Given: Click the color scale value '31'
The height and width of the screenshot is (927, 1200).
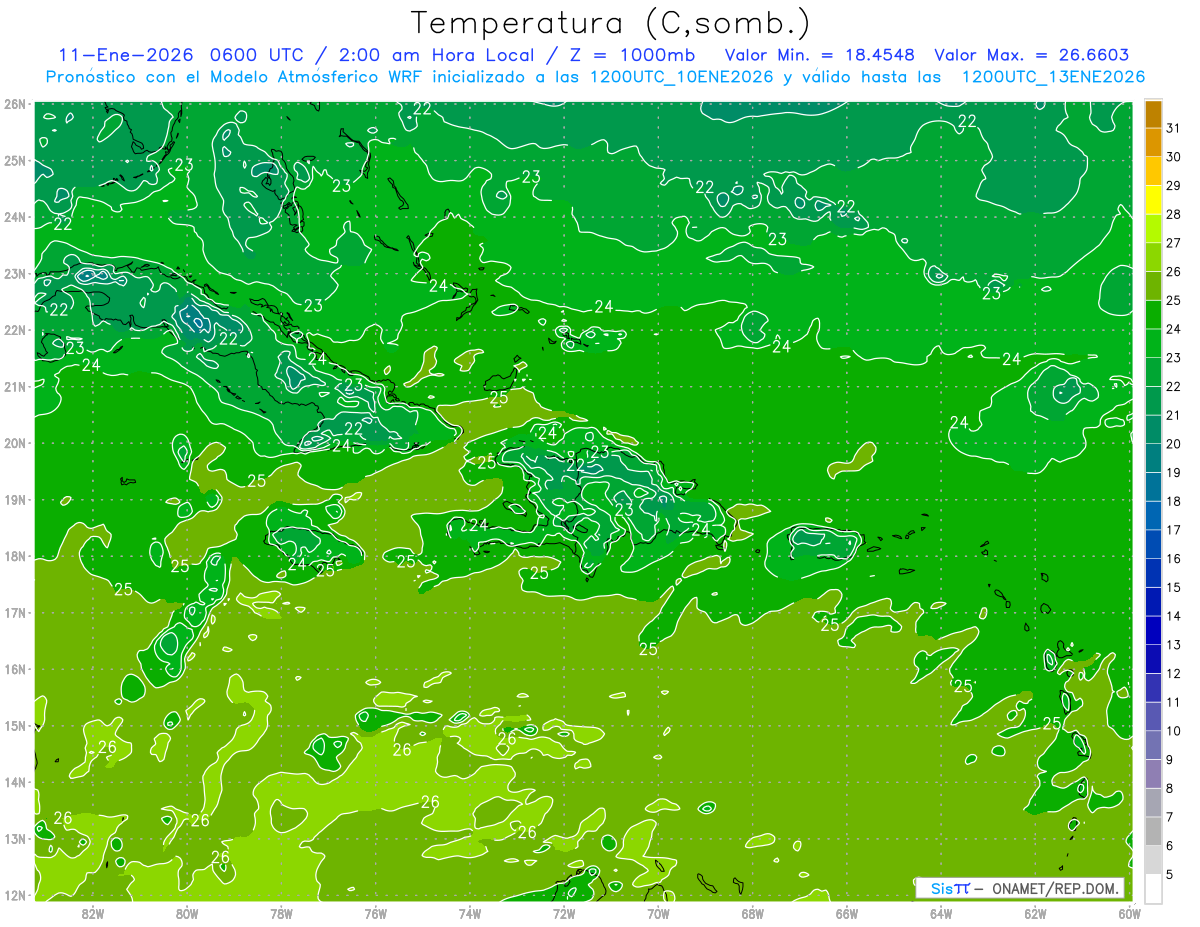Looking at the screenshot, I should 1173,128.
